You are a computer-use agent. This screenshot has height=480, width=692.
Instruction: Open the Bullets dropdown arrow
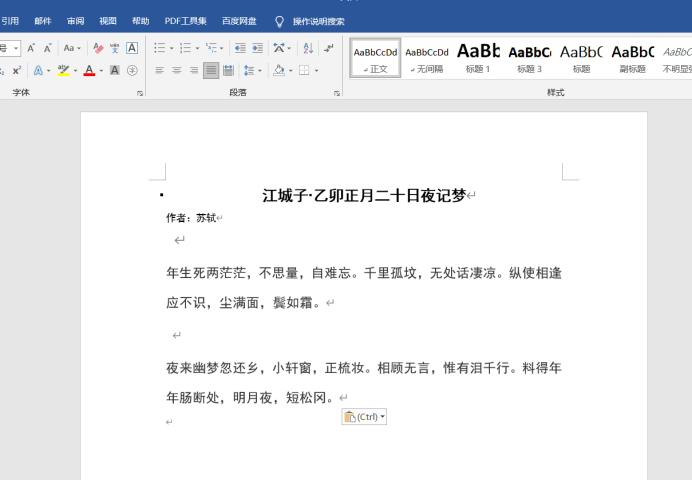171,48
